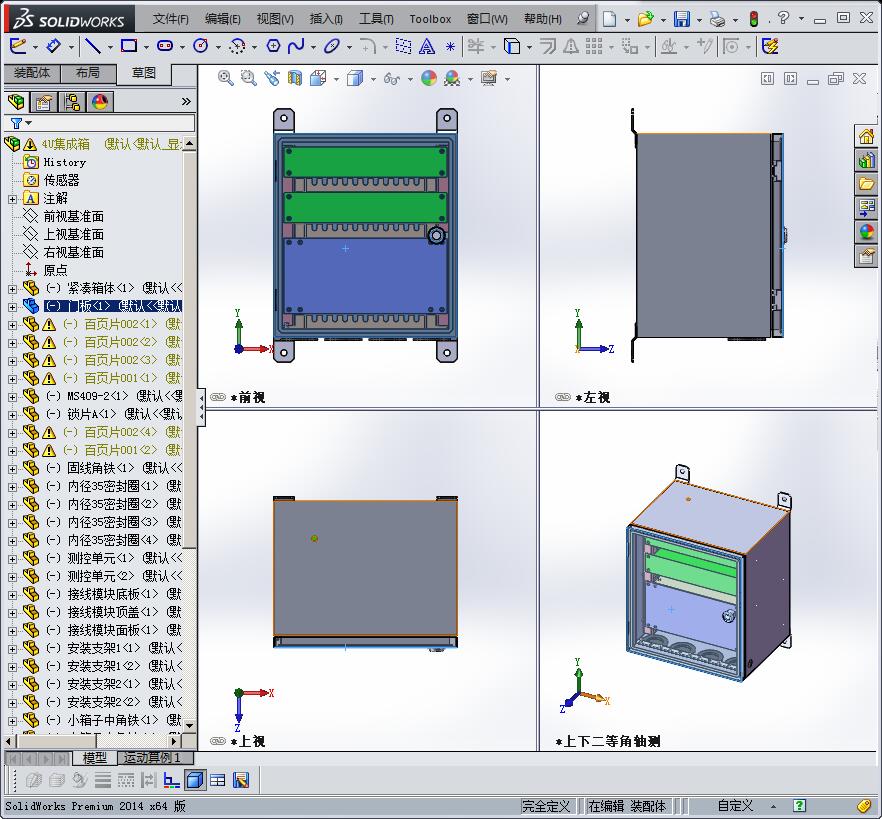Click the Rebuild traffic light icon
The height and width of the screenshot is (819, 882).
click(x=754, y=19)
